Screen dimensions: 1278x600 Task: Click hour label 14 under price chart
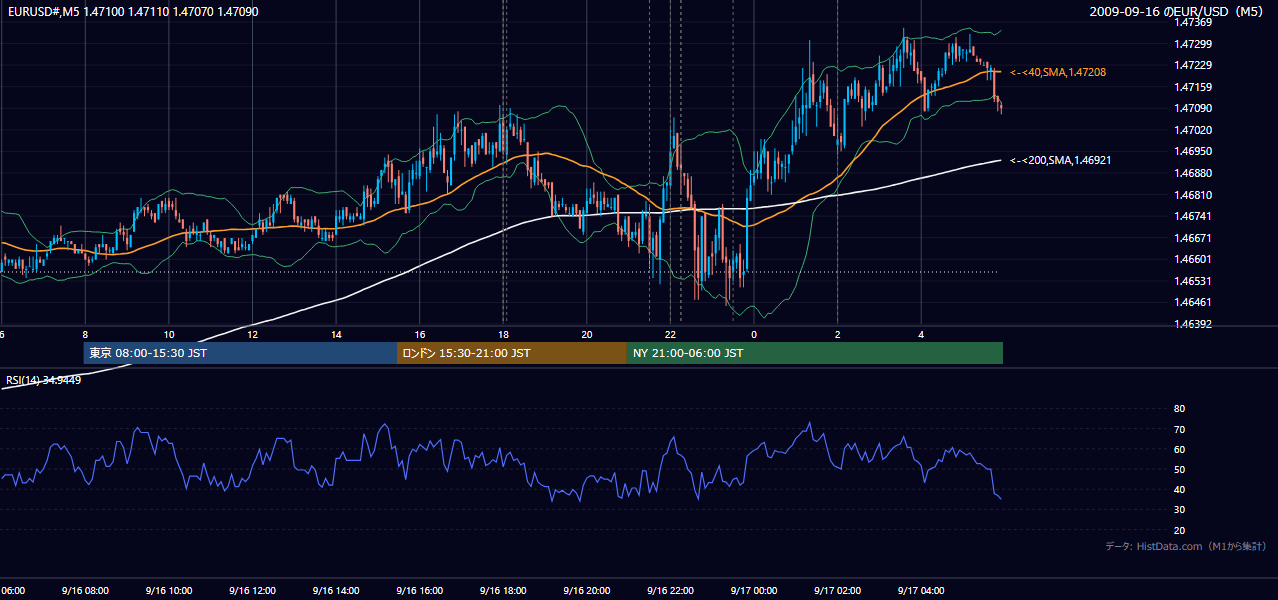336,334
